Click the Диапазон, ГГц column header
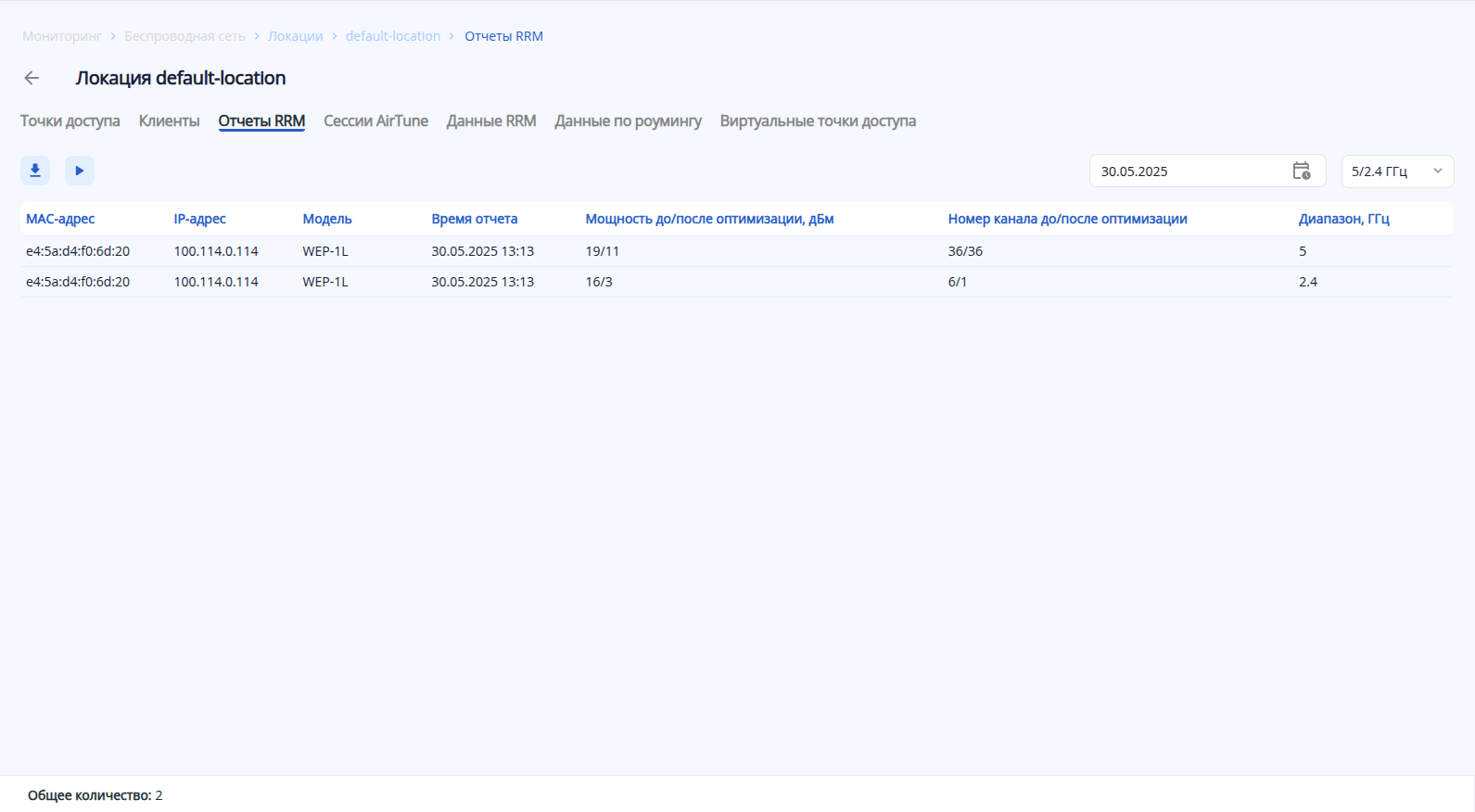The width and height of the screenshot is (1475, 812). click(1343, 220)
